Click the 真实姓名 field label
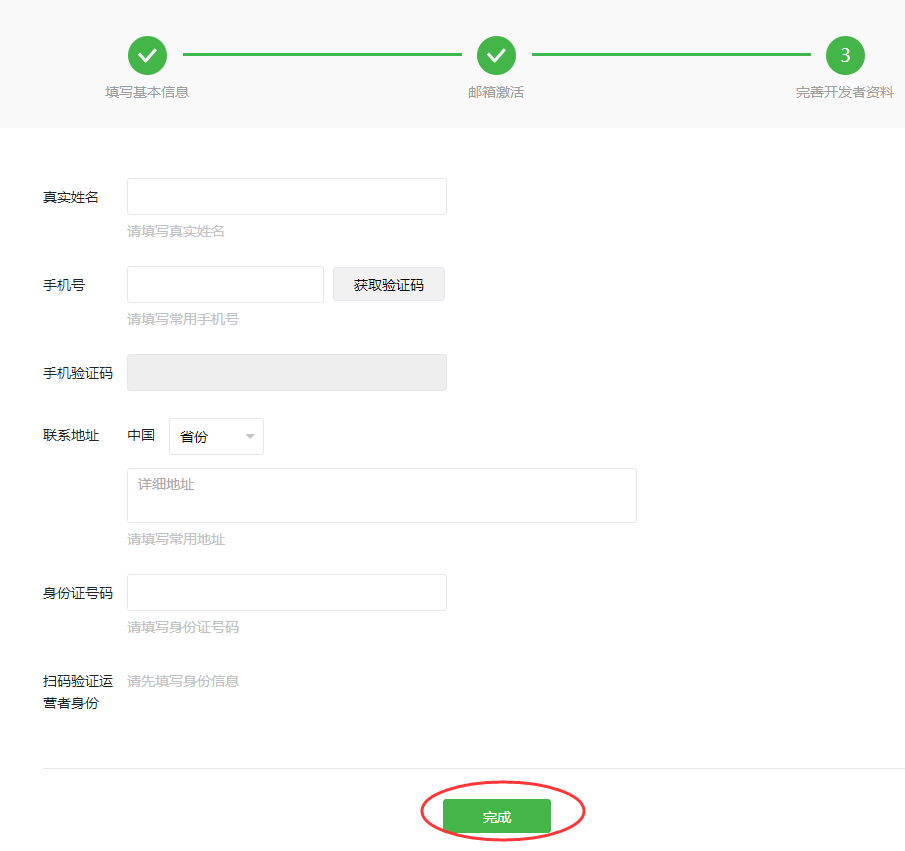 click(x=71, y=197)
